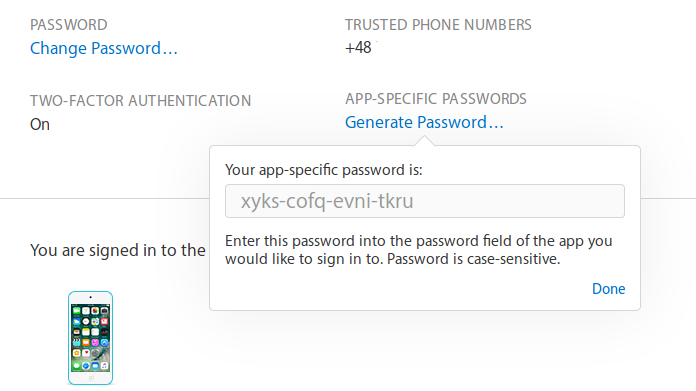The height and width of the screenshot is (391, 696).
Task: Click the +48 trusted phone number
Action: (358, 47)
